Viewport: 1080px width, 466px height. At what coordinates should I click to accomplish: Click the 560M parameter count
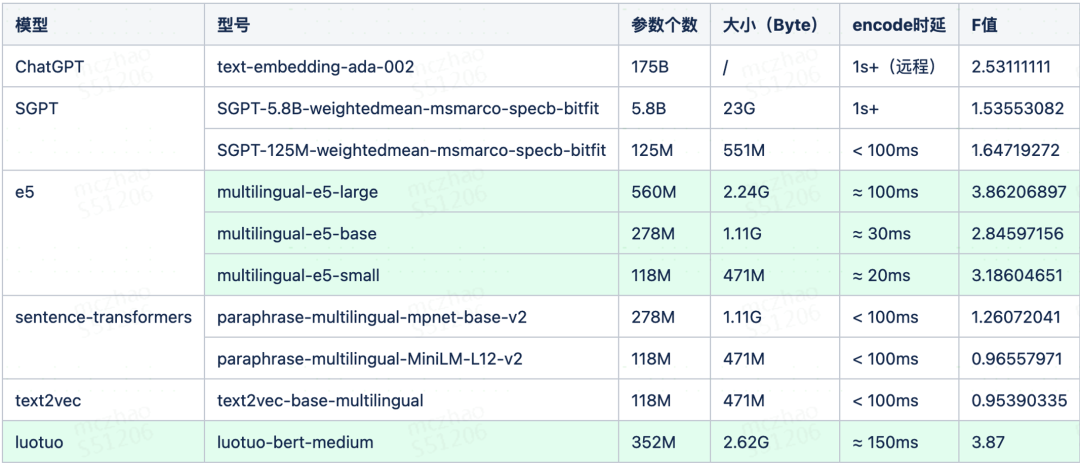point(654,192)
